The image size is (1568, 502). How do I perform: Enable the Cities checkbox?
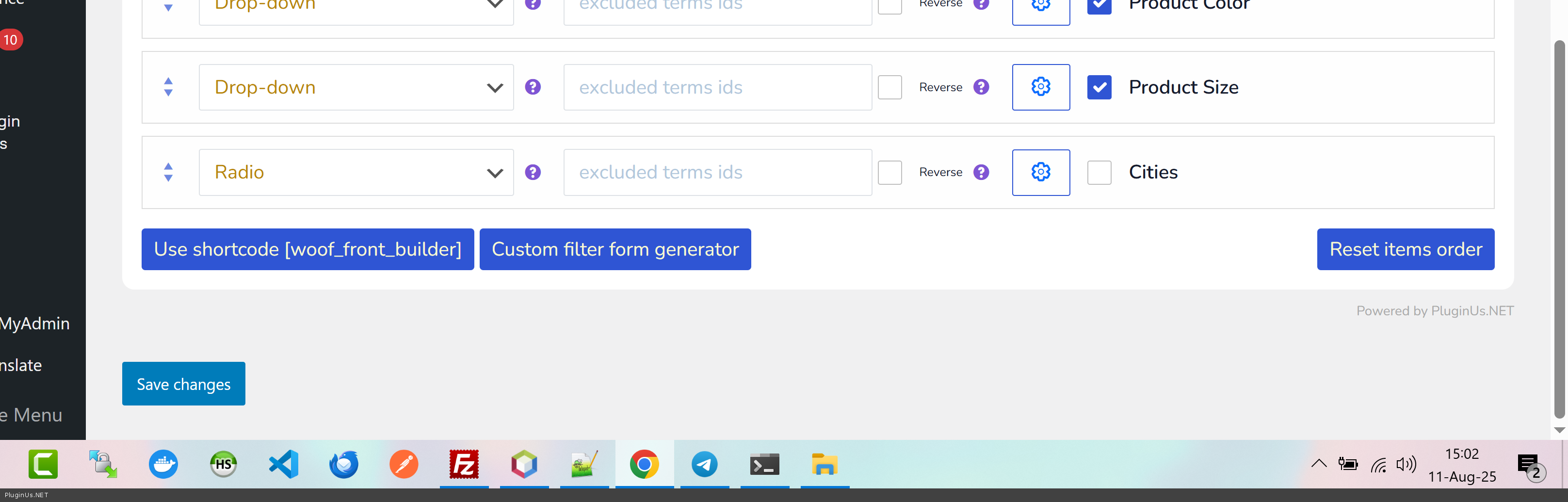coord(1099,172)
